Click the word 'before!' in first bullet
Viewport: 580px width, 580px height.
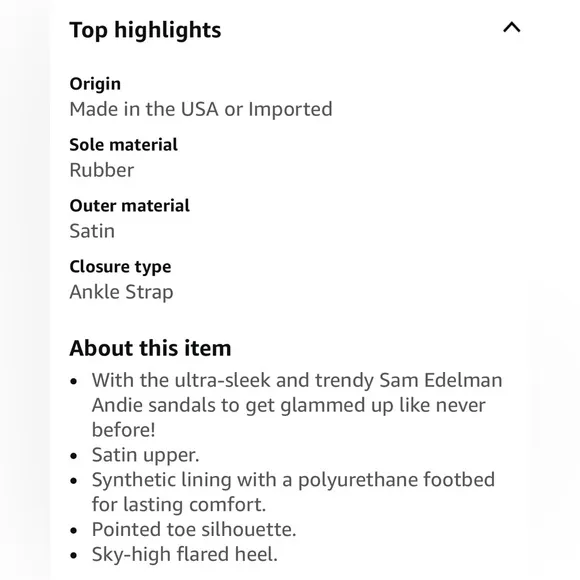123,430
